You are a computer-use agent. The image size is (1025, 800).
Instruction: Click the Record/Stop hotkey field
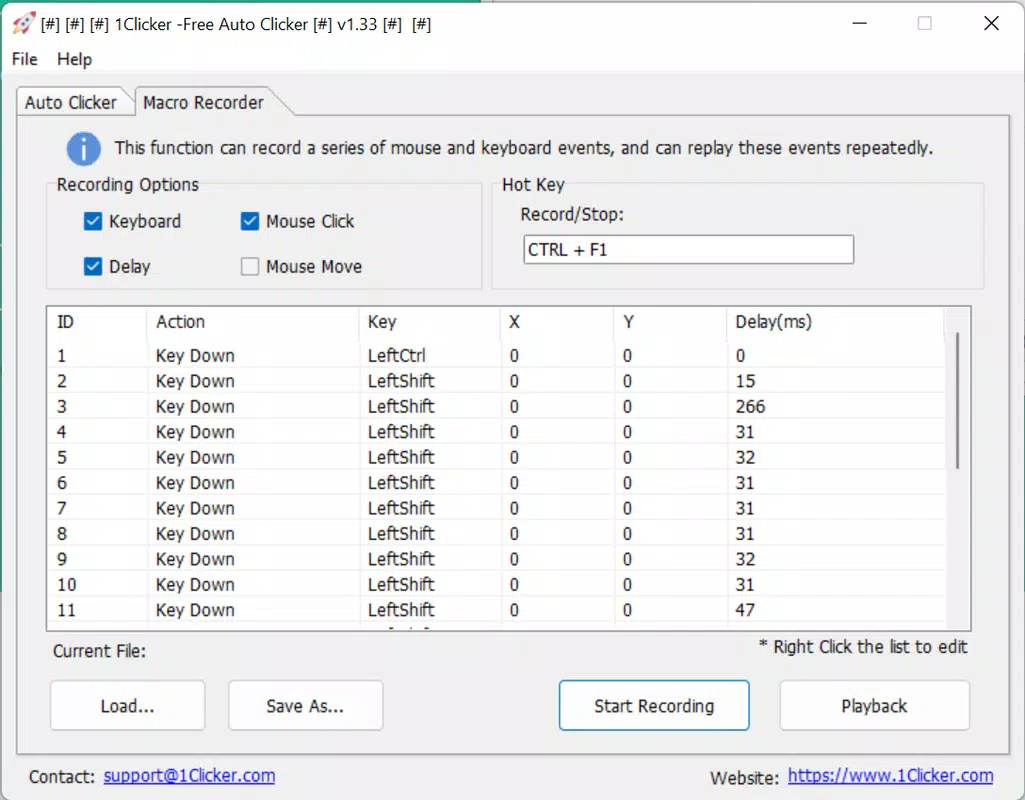coord(688,250)
